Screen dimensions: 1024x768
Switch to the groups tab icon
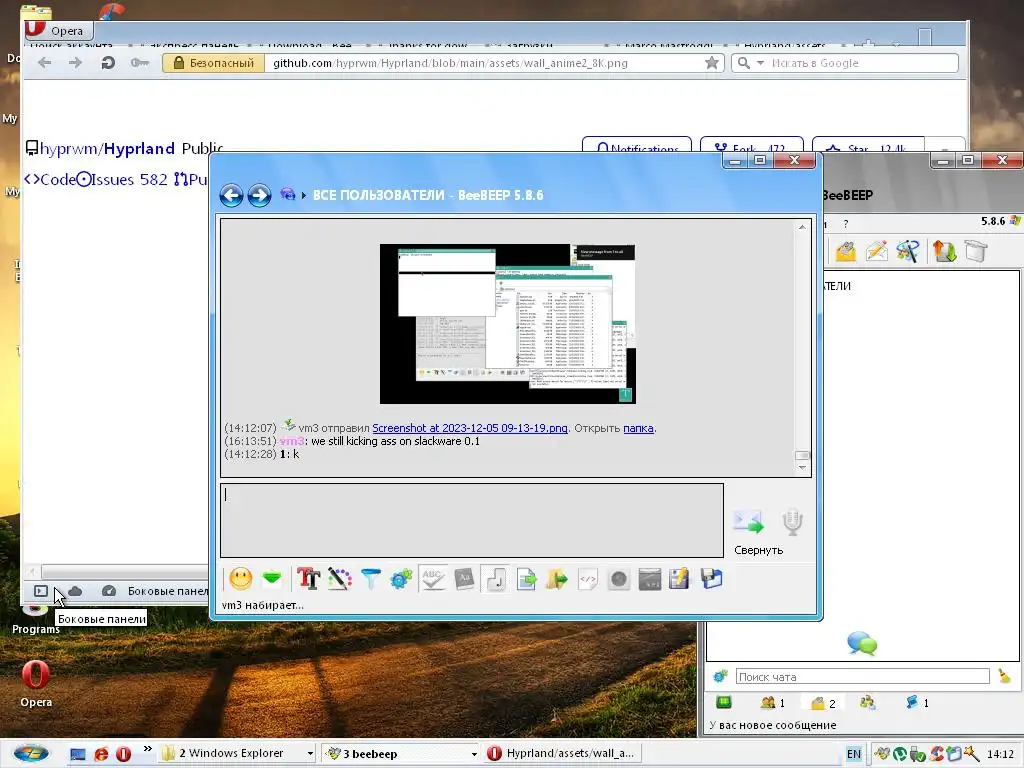pyautogui.click(x=868, y=703)
